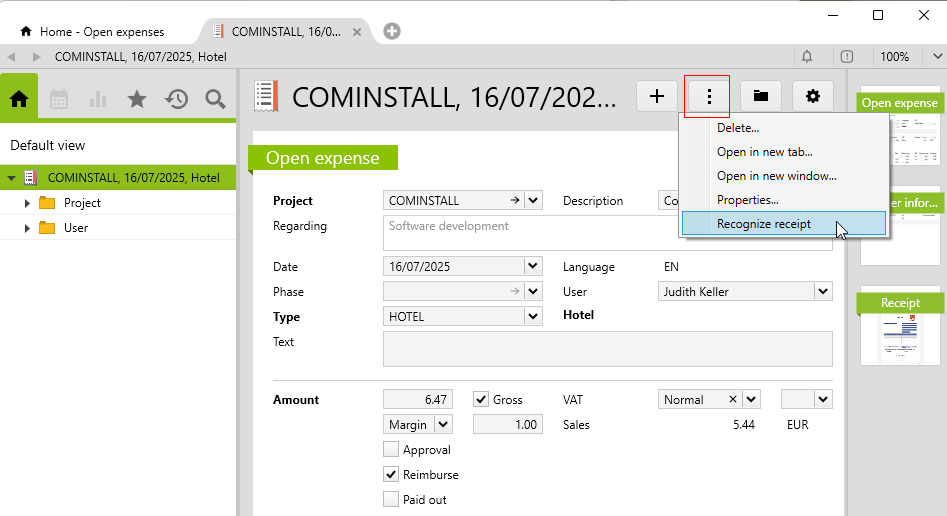This screenshot has height=516, width=947.
Task: Open the User dropdown for Judith Keller
Action: pos(823,292)
